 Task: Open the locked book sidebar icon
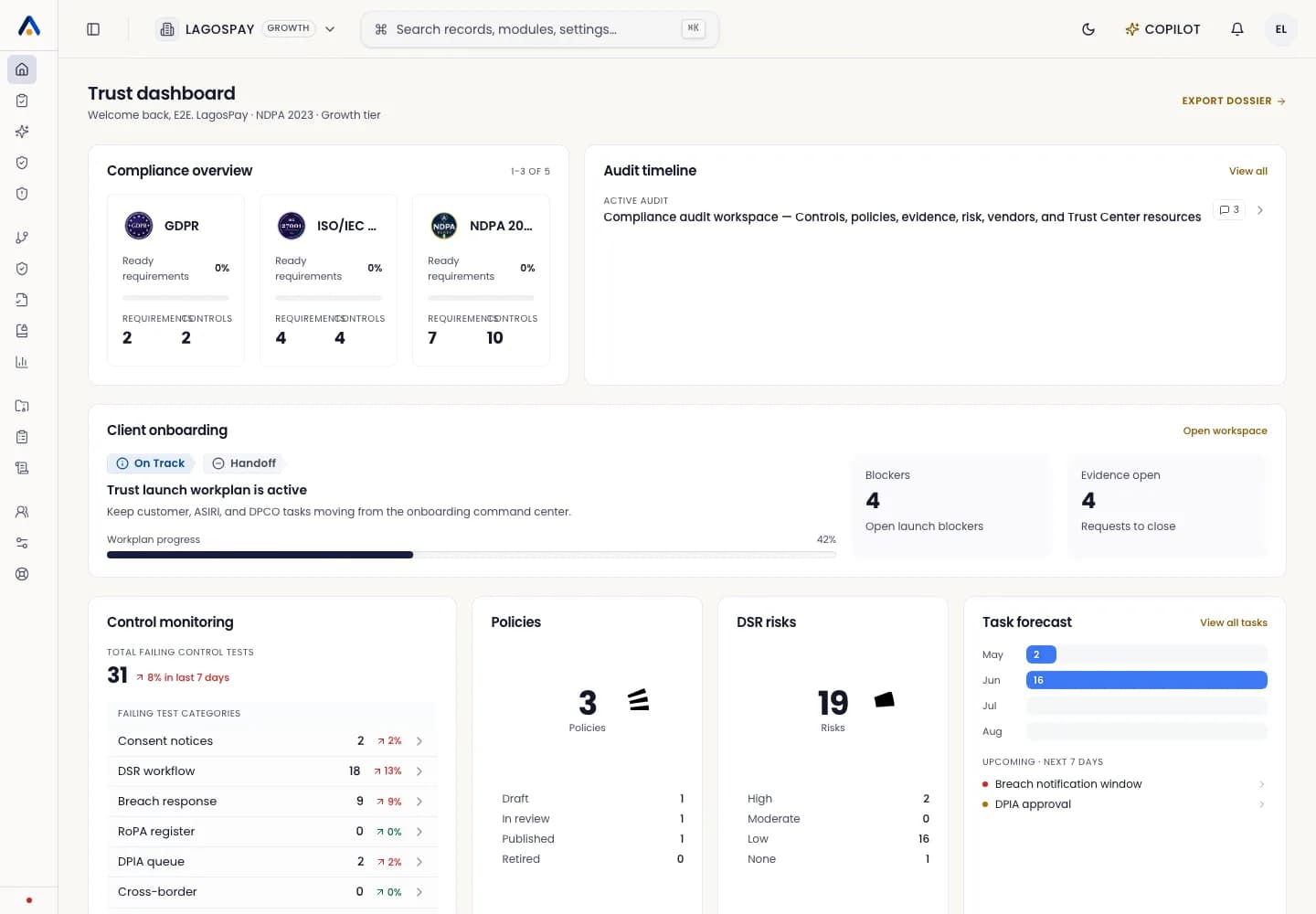pyautogui.click(x=22, y=331)
